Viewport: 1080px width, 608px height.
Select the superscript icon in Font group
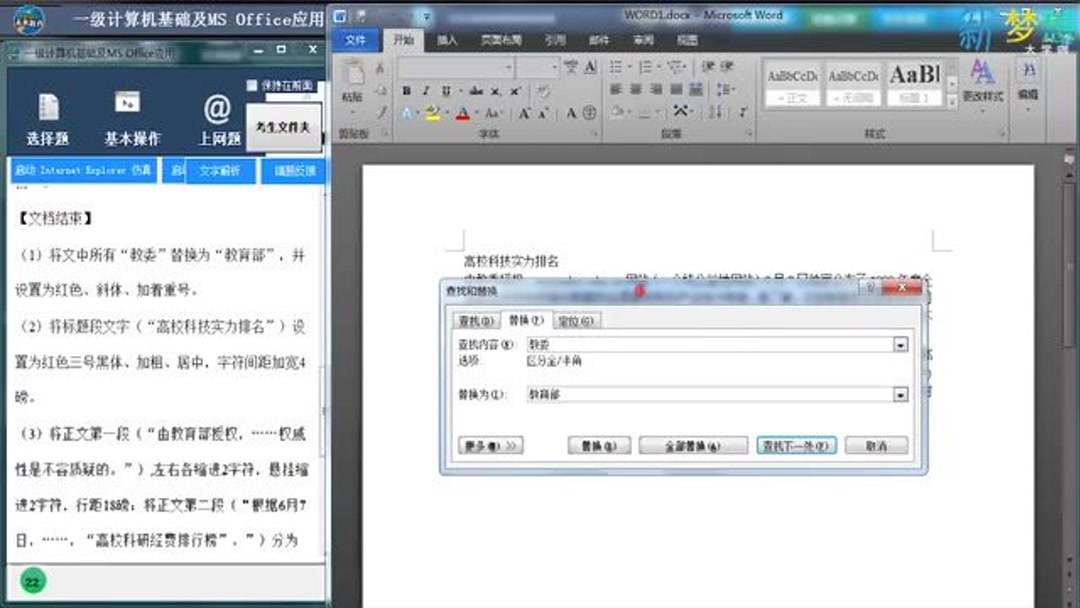click(x=515, y=91)
